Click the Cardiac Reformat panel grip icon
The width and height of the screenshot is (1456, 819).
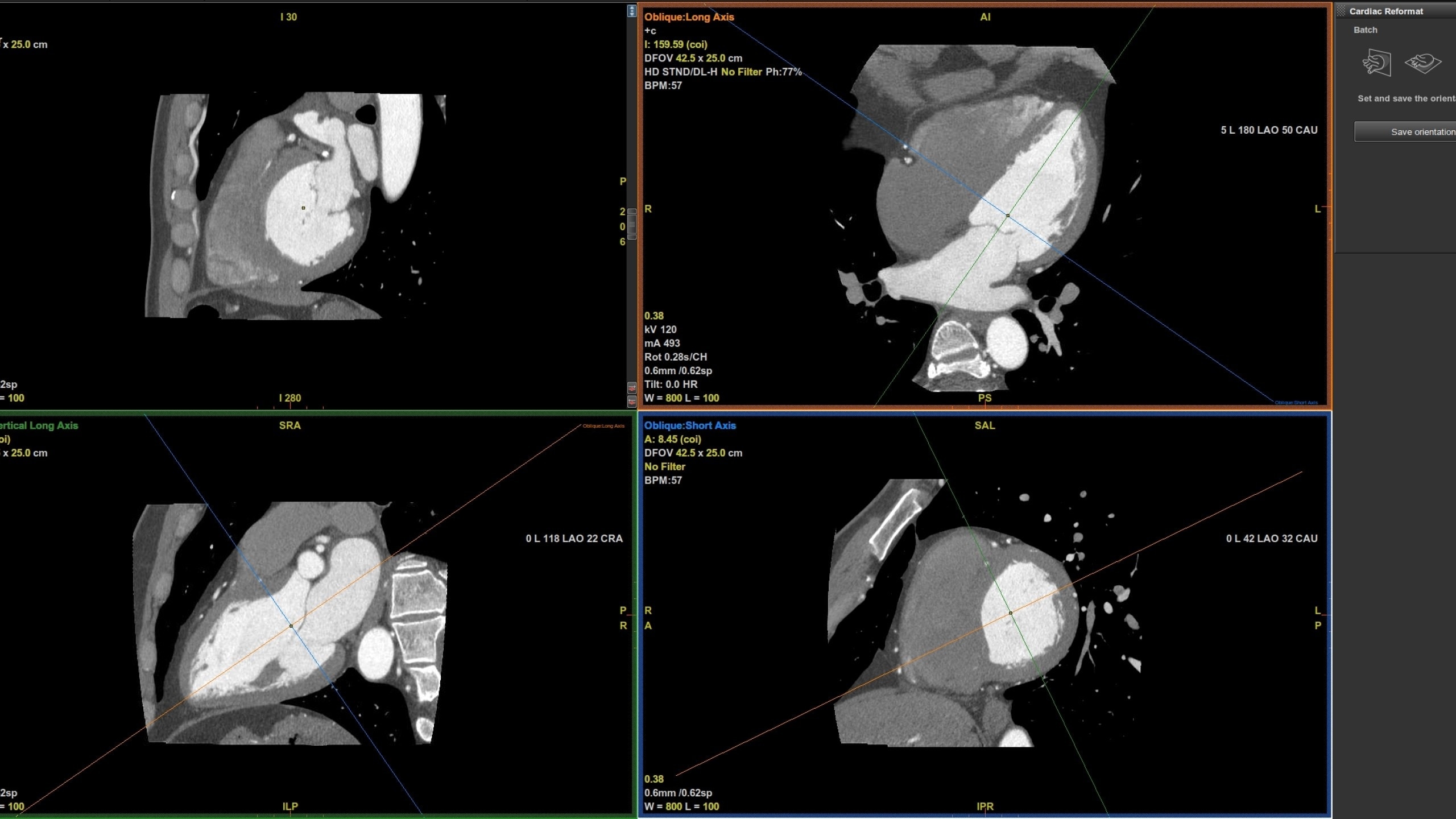1341,11
